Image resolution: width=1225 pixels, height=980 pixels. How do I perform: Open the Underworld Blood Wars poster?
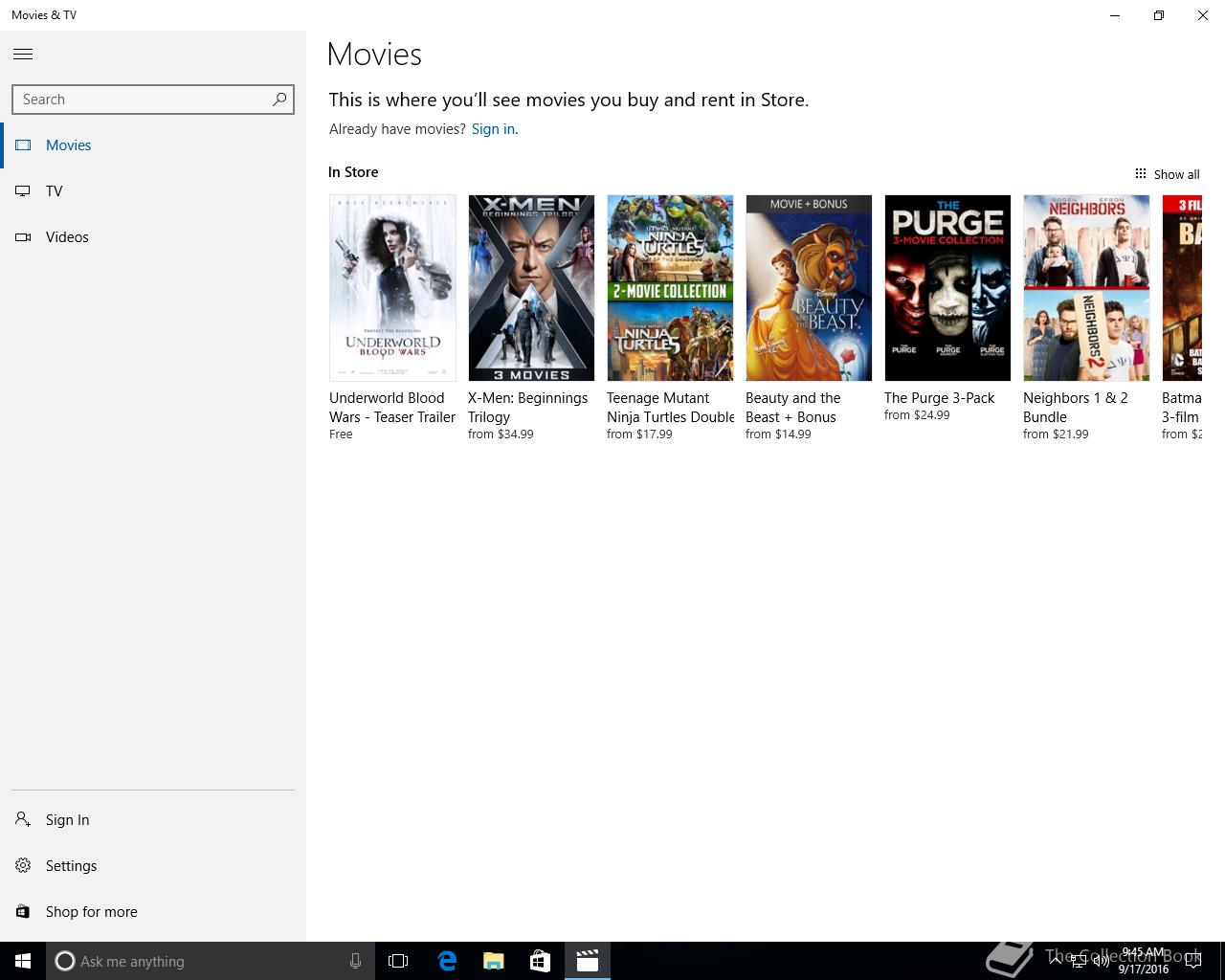coord(392,288)
